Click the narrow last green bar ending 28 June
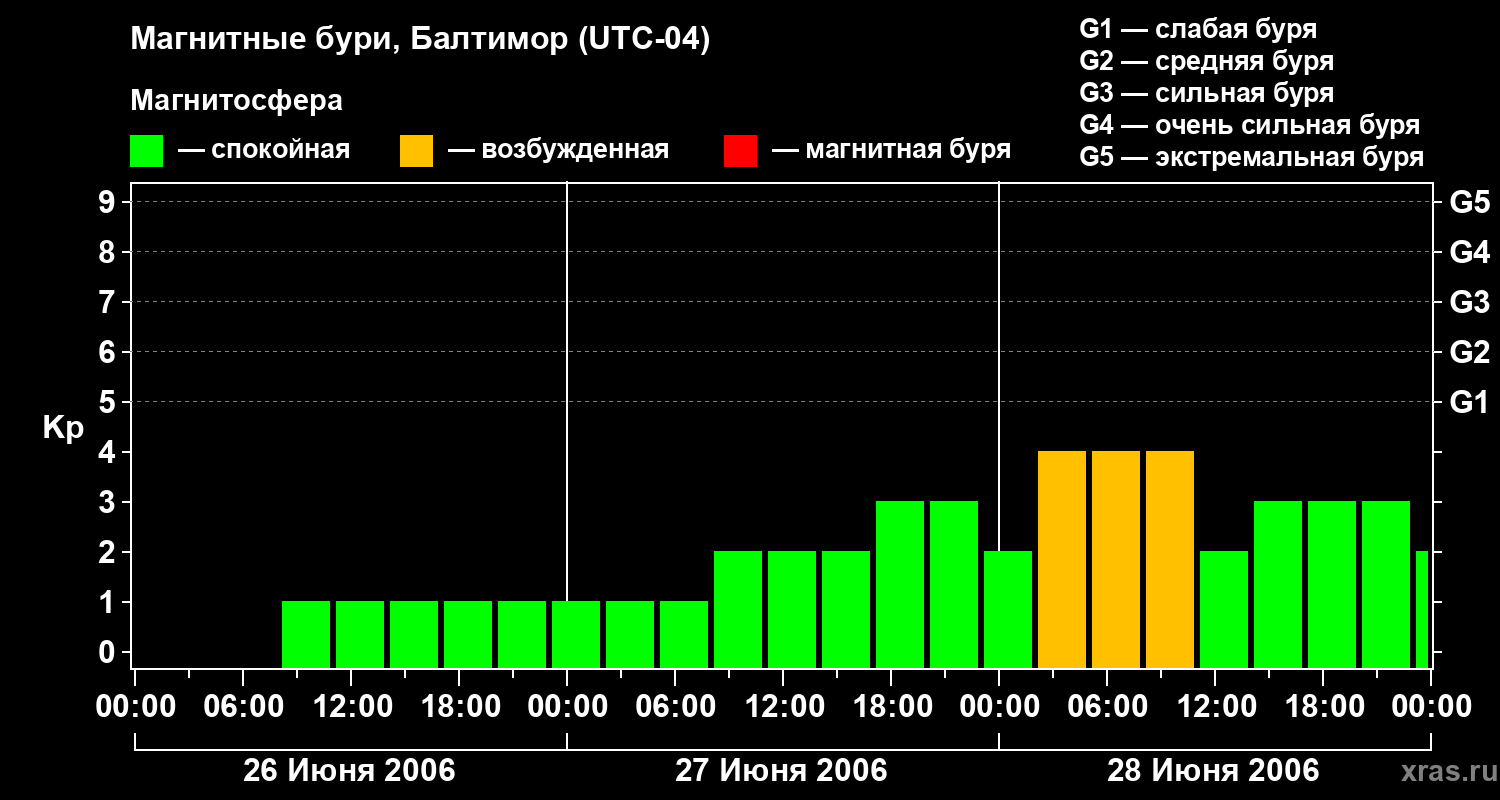1500x800 pixels. [x=1422, y=609]
